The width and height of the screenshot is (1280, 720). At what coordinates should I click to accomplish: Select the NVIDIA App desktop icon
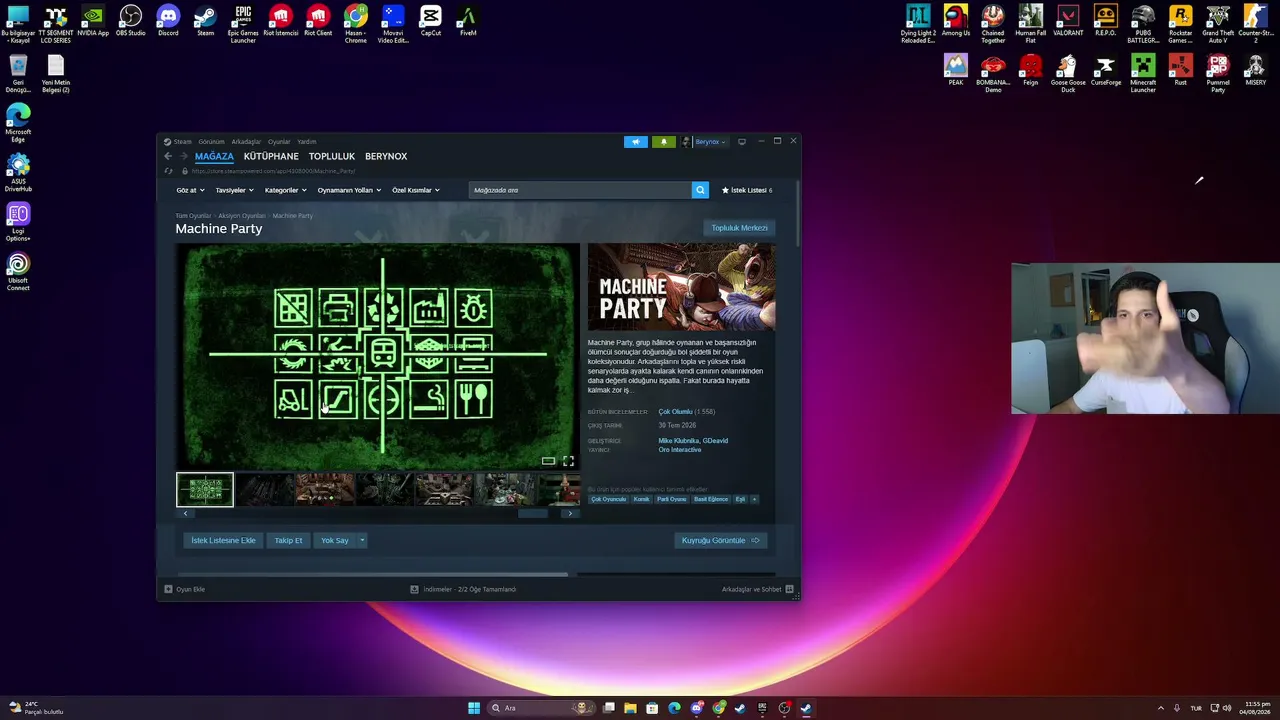(93, 21)
